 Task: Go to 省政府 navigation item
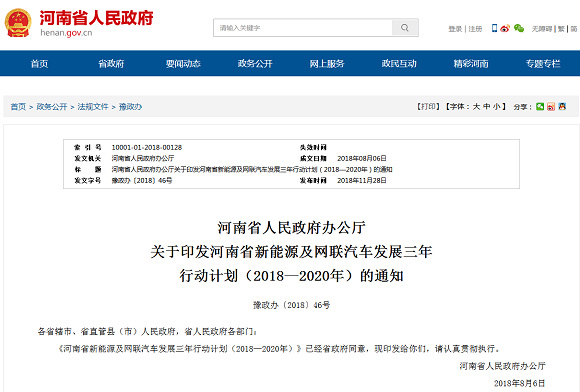[111, 64]
